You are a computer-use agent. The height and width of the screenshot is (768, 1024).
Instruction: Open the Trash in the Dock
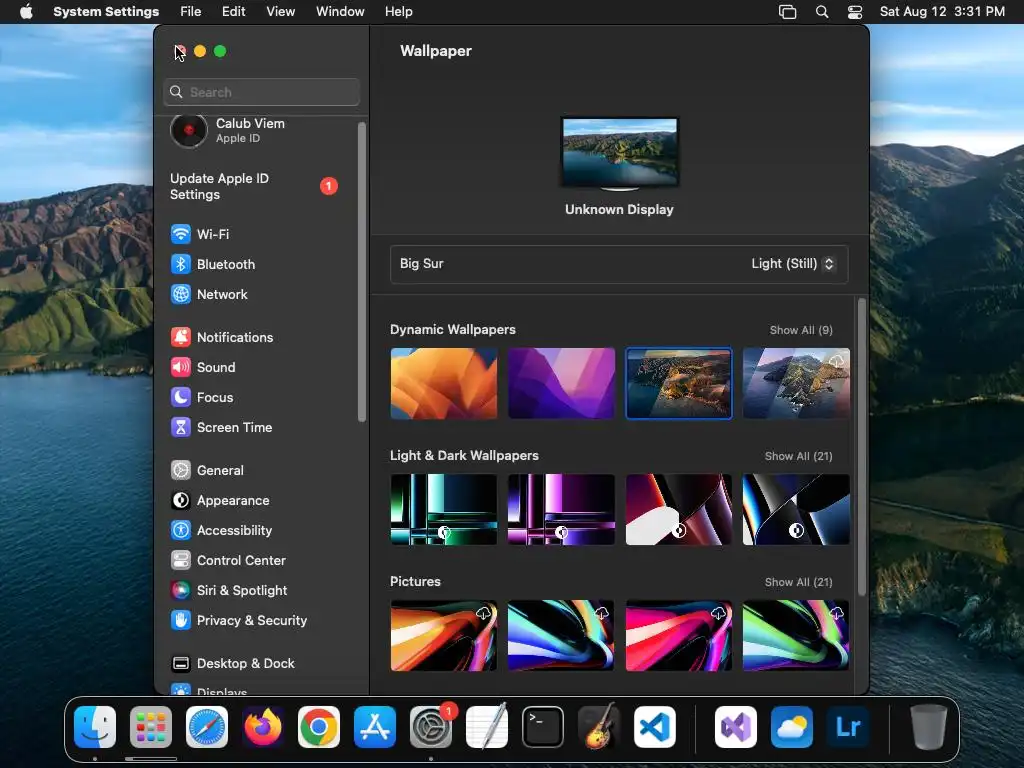click(929, 727)
